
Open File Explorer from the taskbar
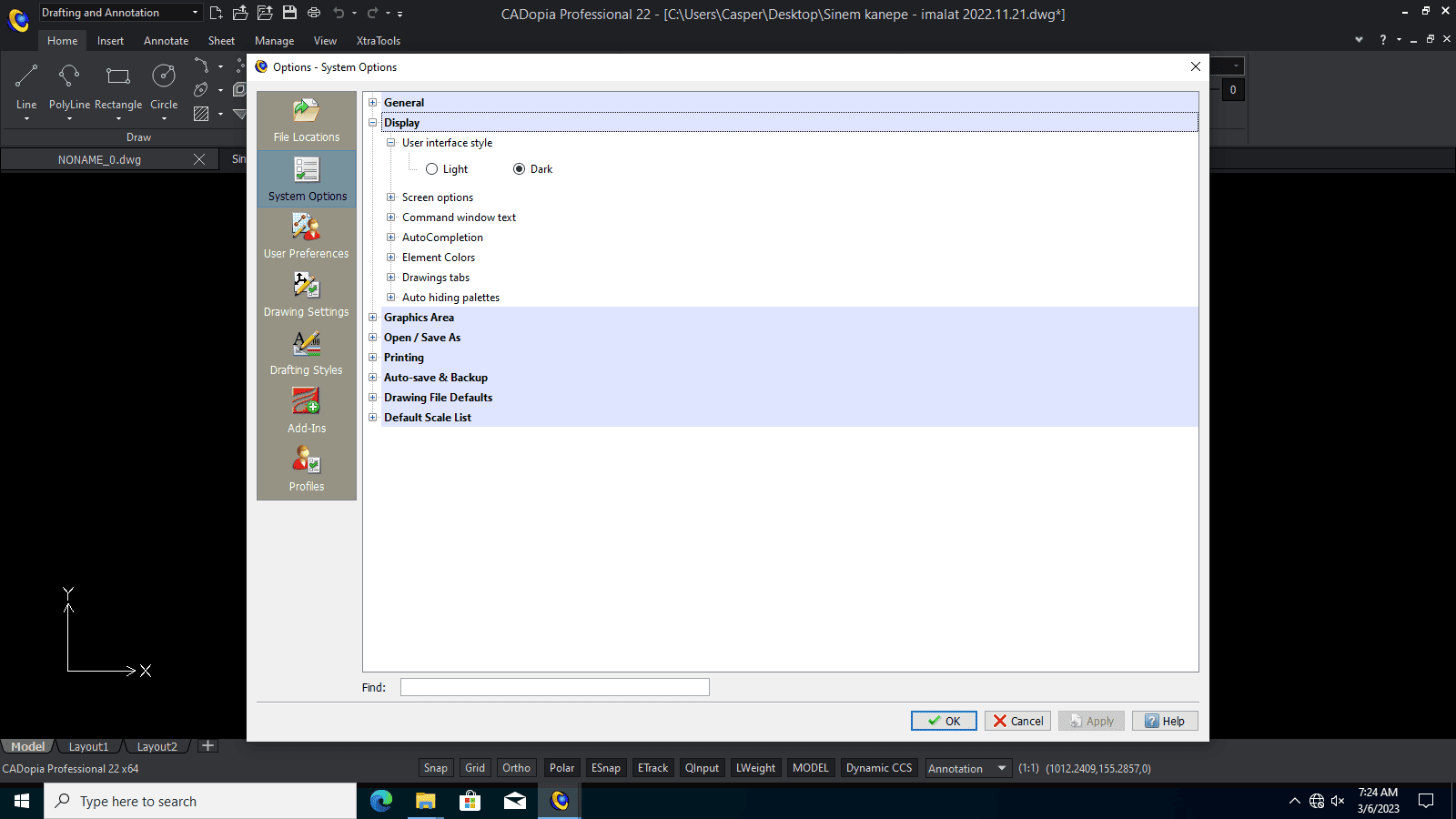coord(426,801)
